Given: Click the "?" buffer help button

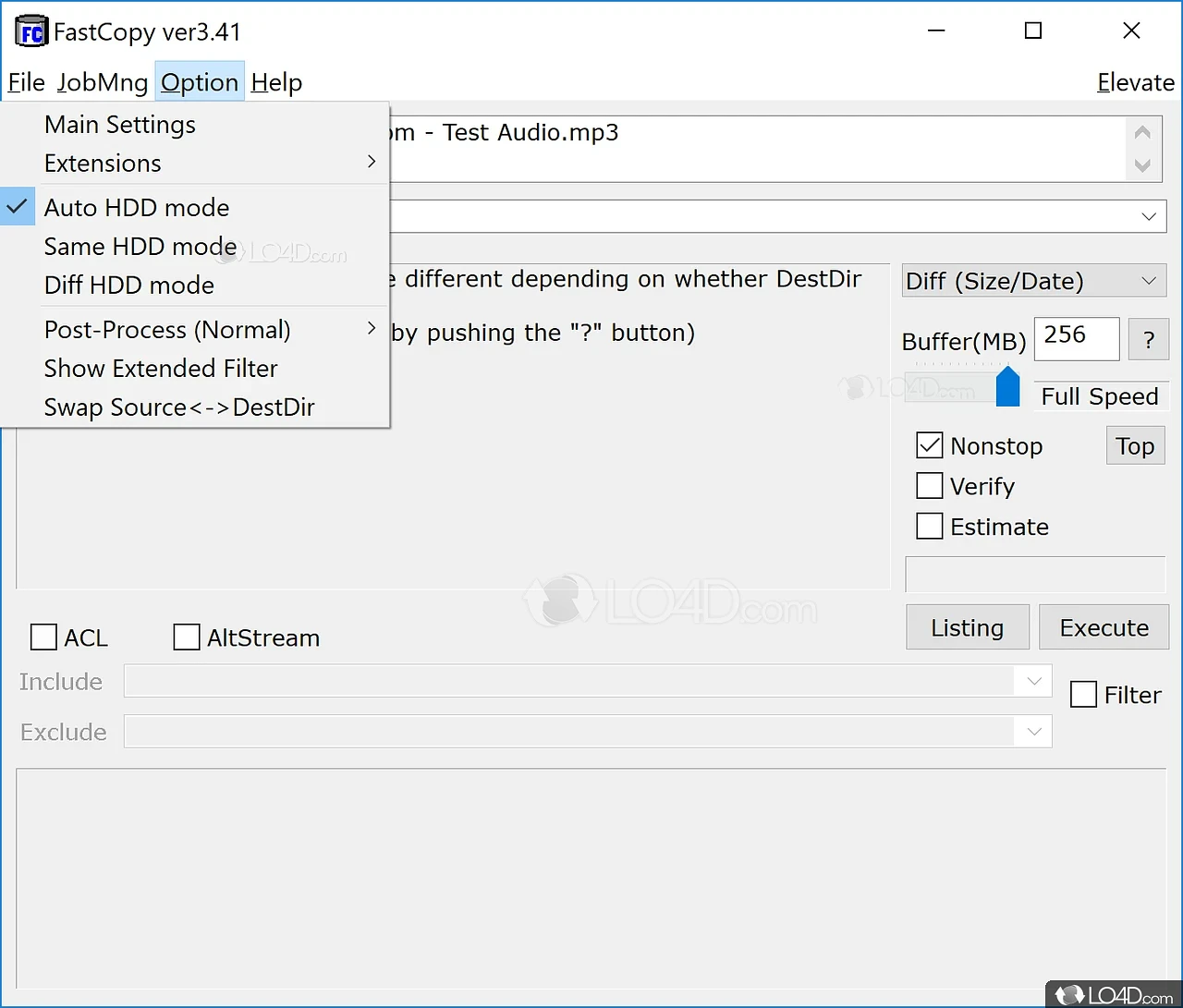Looking at the screenshot, I should coord(1148,339).
